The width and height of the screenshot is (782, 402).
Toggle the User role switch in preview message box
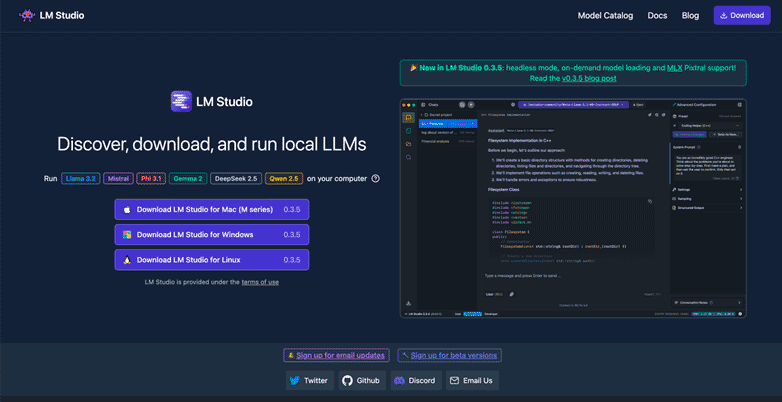pos(494,294)
